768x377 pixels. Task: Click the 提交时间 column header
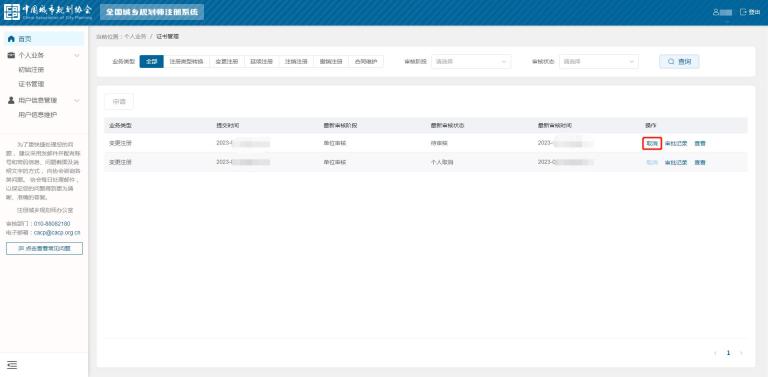(228, 125)
